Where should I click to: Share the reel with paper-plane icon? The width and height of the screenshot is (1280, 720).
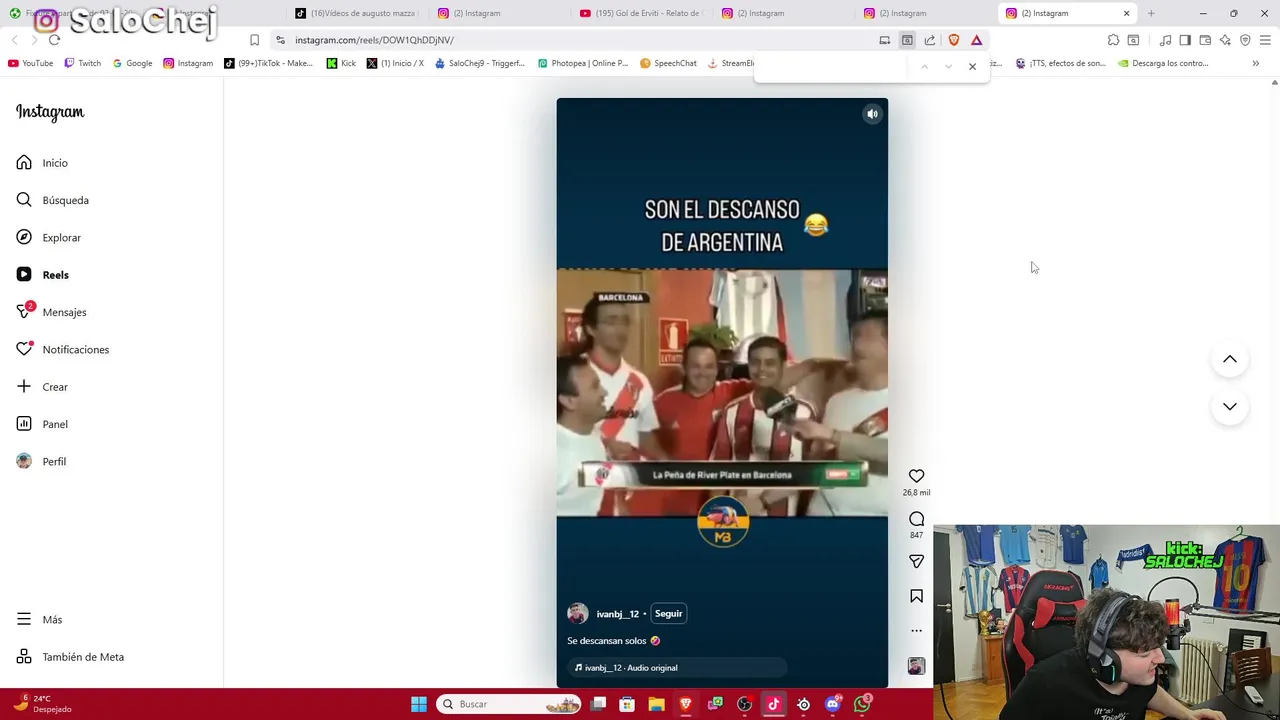(916, 562)
